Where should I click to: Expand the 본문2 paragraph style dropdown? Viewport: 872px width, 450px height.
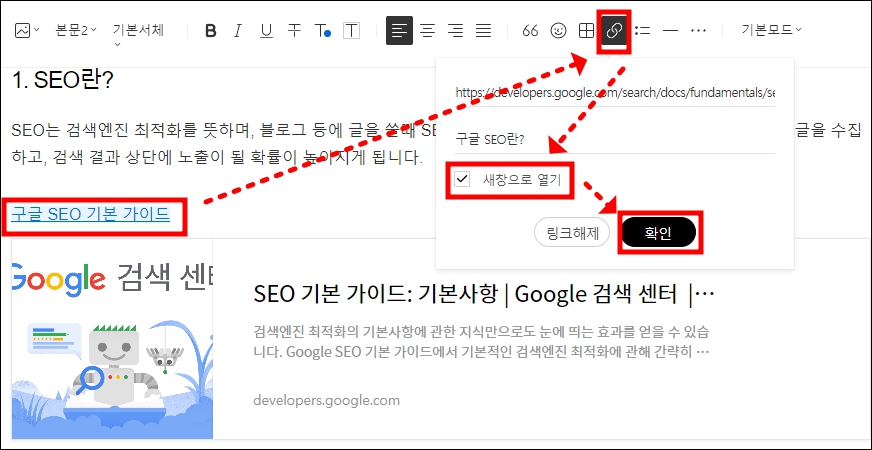(x=76, y=30)
